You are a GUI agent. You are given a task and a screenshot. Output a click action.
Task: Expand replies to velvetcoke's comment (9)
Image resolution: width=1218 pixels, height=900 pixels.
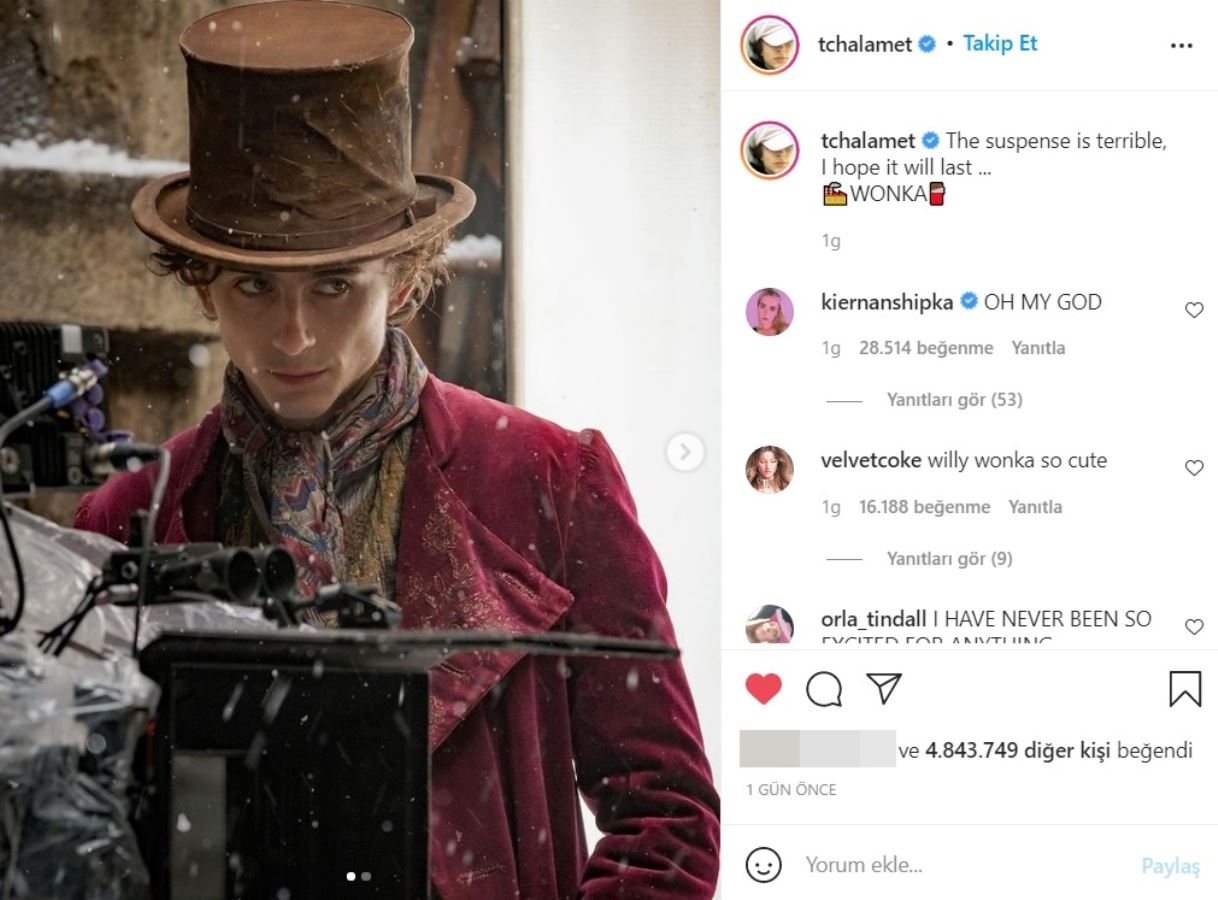949,559
